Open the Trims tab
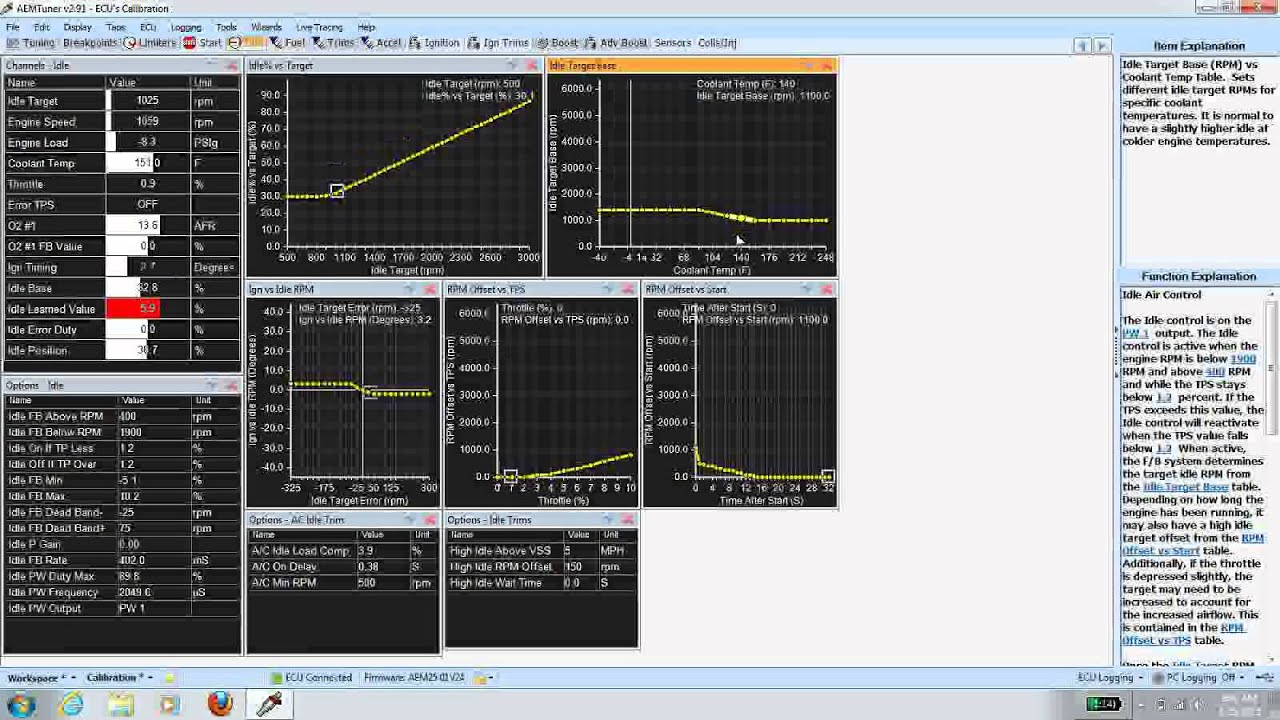The height and width of the screenshot is (720, 1280). [333, 43]
